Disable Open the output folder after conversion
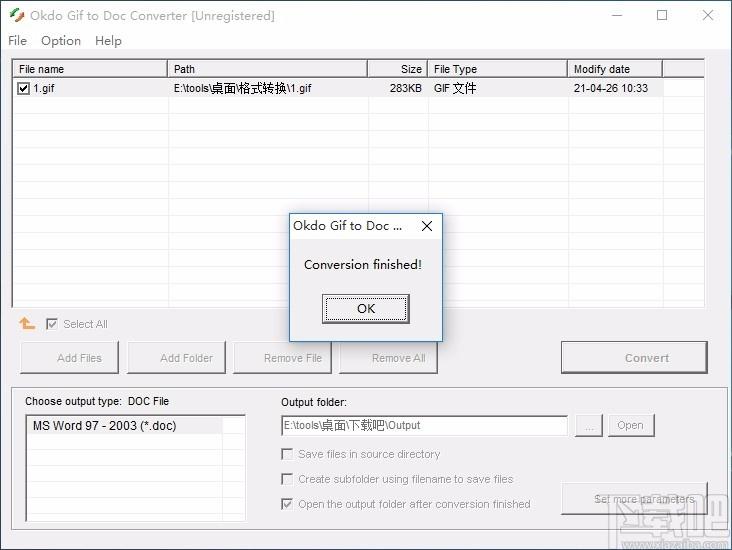Image resolution: width=732 pixels, height=550 pixels. [x=287, y=504]
